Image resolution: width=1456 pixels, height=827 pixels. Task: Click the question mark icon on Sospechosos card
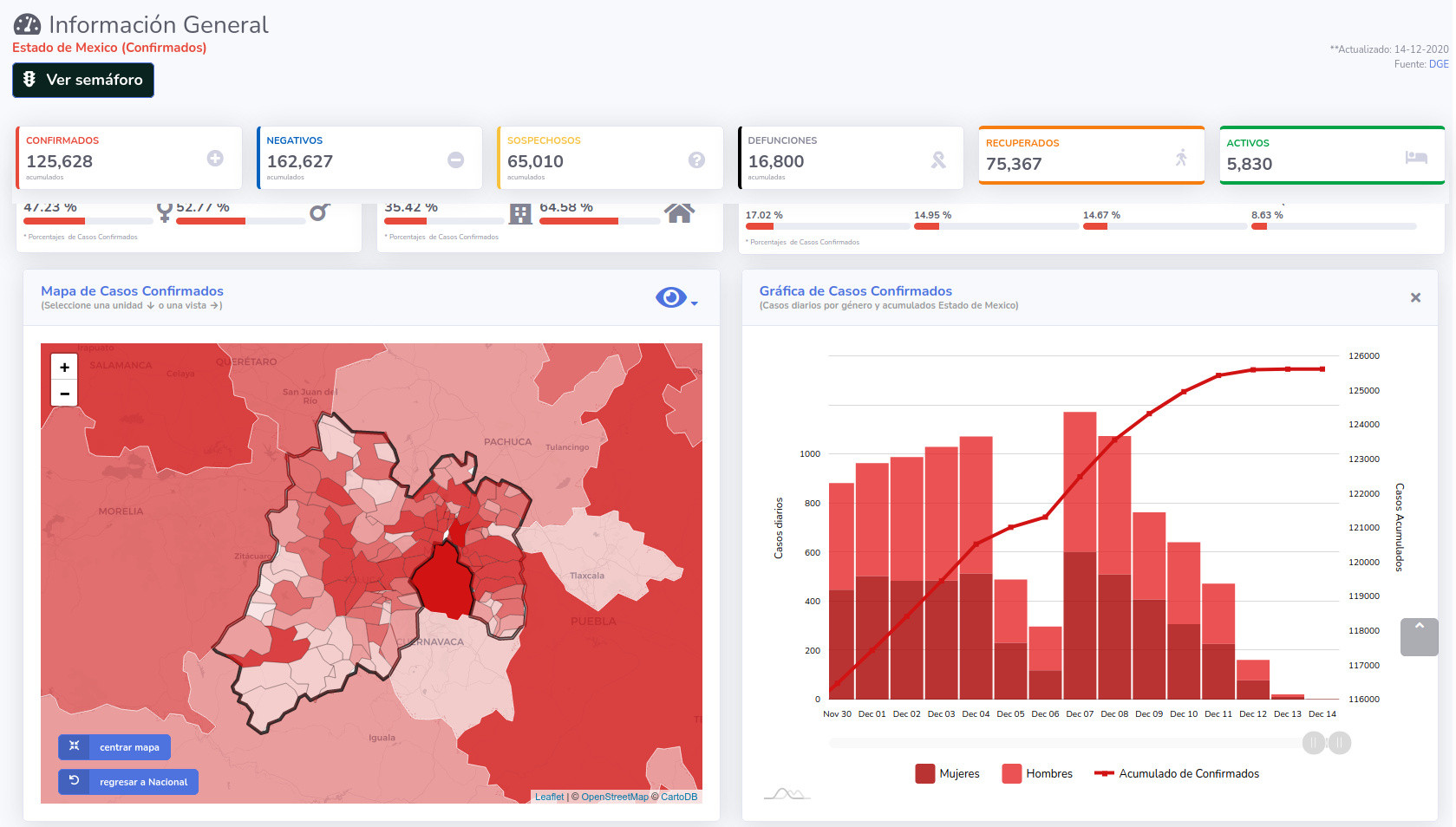[x=696, y=160]
